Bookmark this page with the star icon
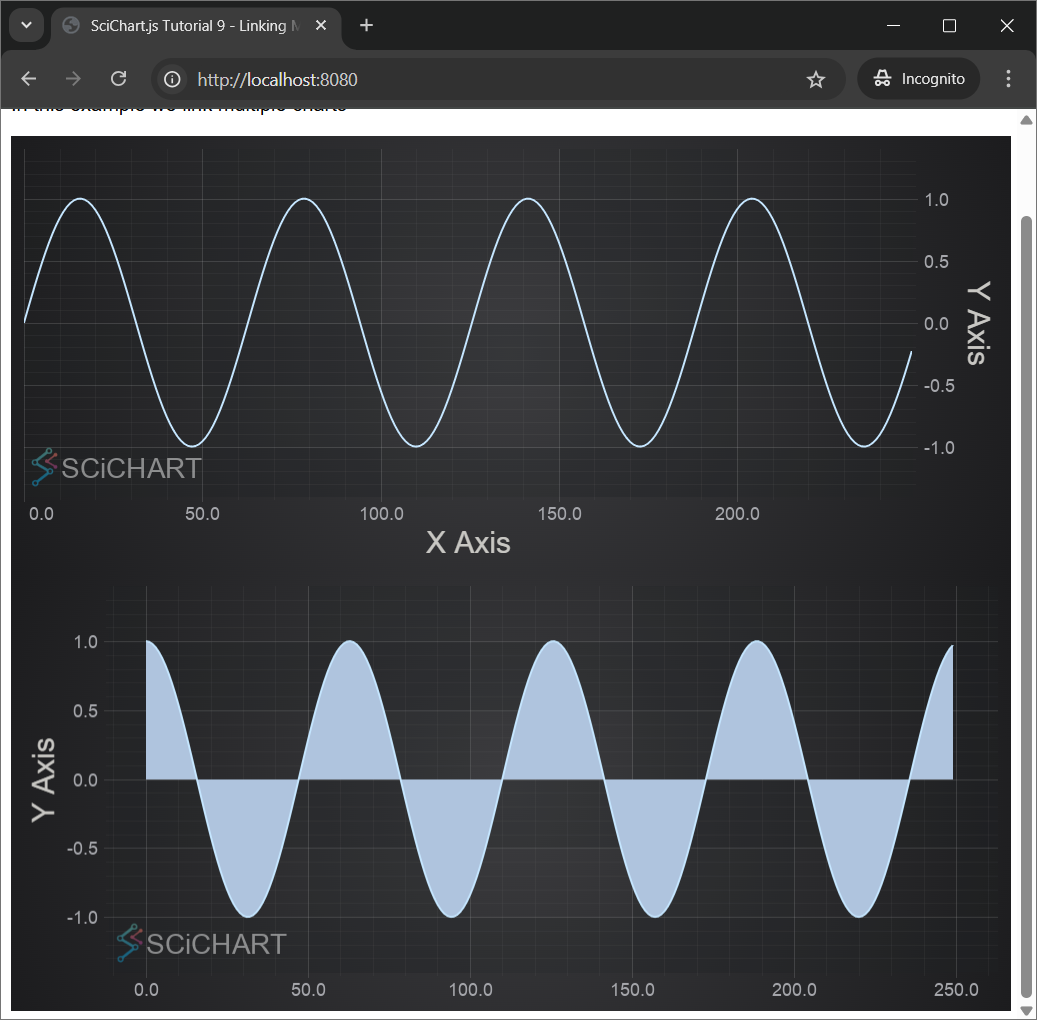The height and width of the screenshot is (1020, 1037). pyautogui.click(x=816, y=79)
